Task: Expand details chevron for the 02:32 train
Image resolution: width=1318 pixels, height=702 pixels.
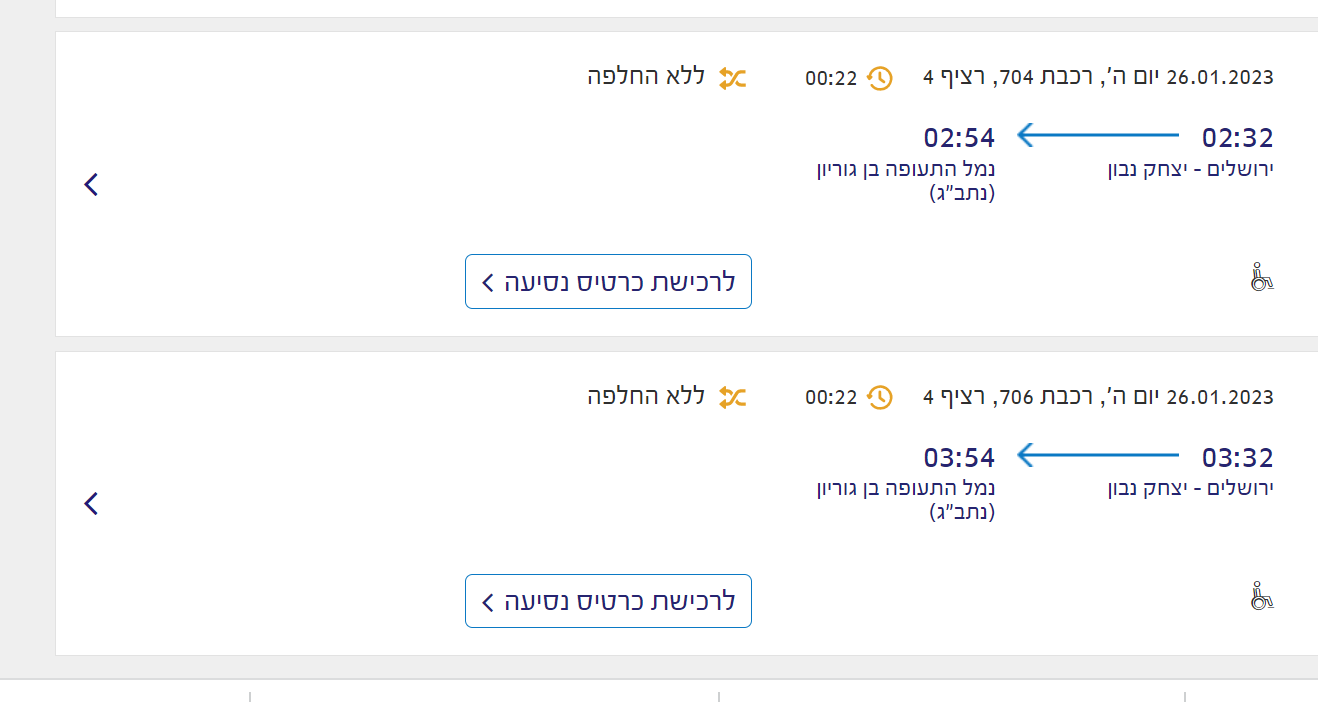Action: pos(91,184)
